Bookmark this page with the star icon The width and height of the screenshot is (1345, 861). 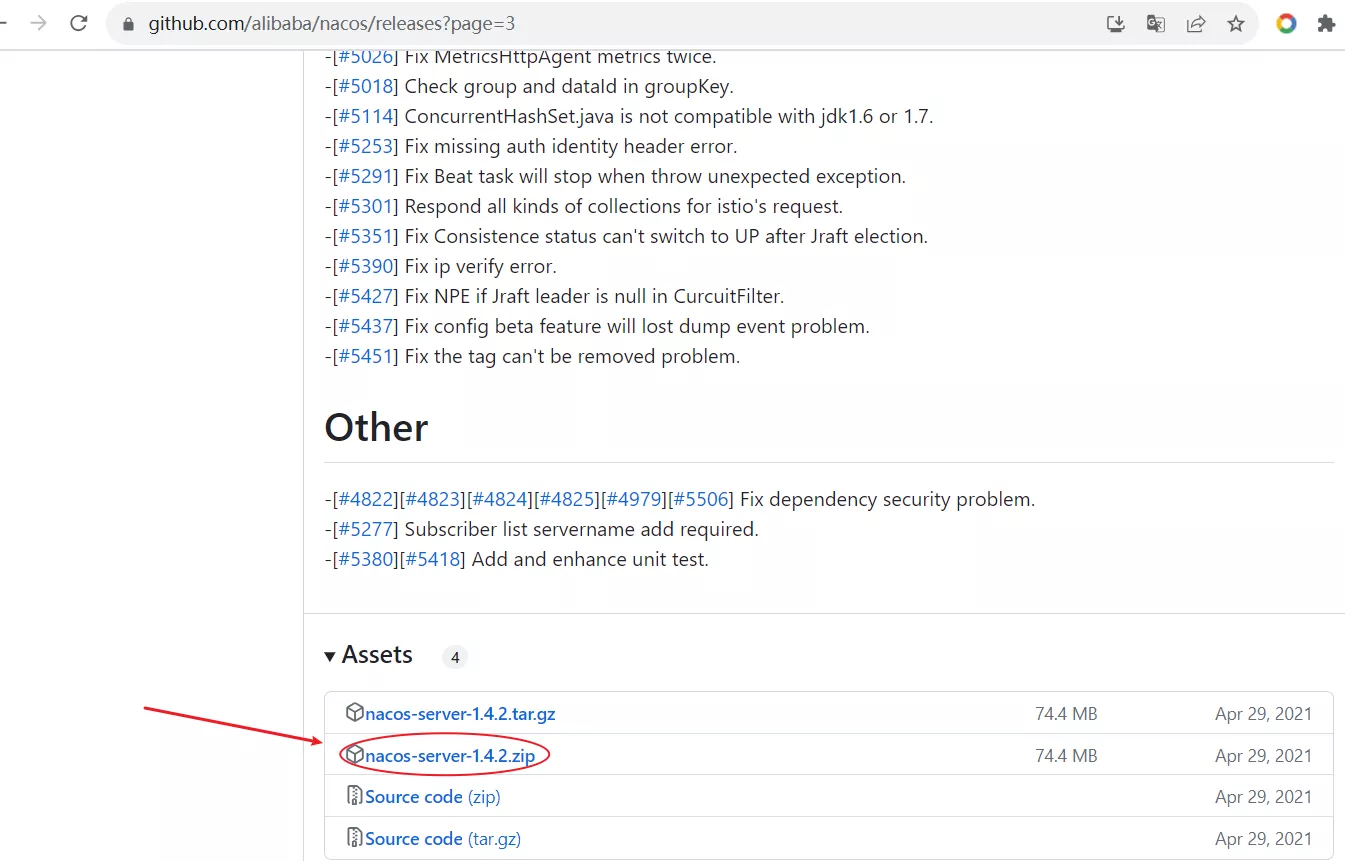pos(1236,24)
